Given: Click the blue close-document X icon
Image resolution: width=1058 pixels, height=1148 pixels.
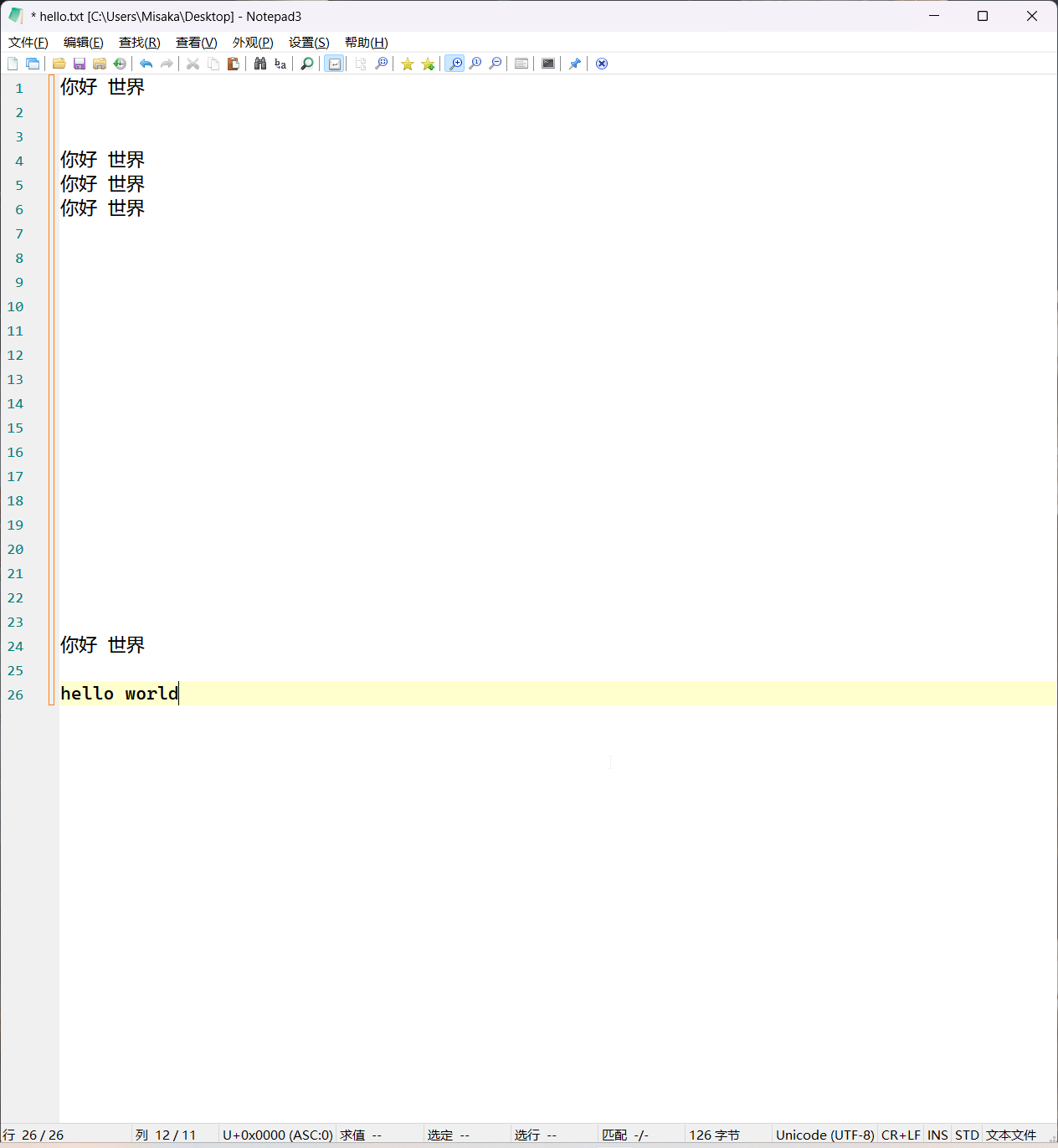Looking at the screenshot, I should 602,64.
